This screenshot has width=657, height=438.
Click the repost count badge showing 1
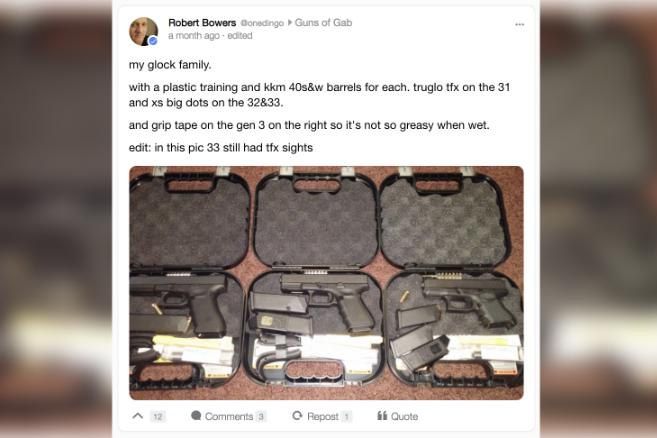[x=347, y=416]
